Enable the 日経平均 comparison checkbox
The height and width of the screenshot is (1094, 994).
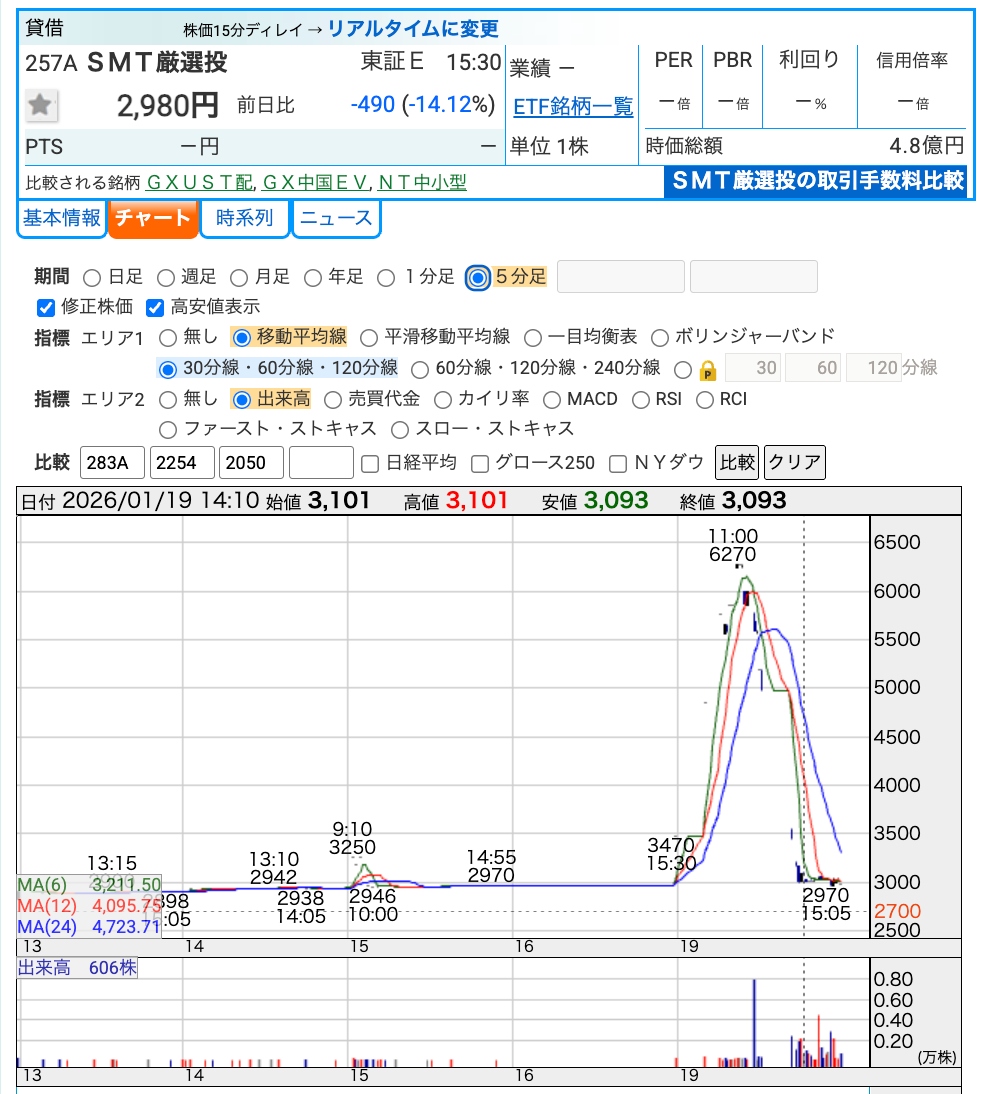[x=370, y=463]
